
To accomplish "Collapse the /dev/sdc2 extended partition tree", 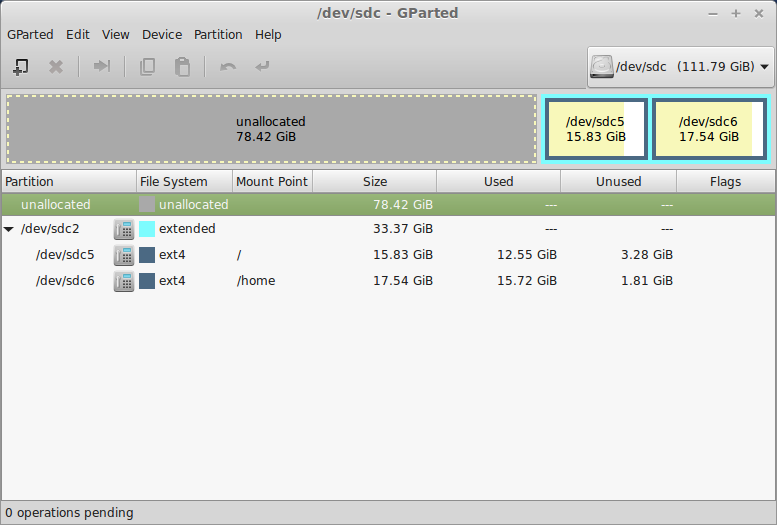I will [x=10, y=229].
